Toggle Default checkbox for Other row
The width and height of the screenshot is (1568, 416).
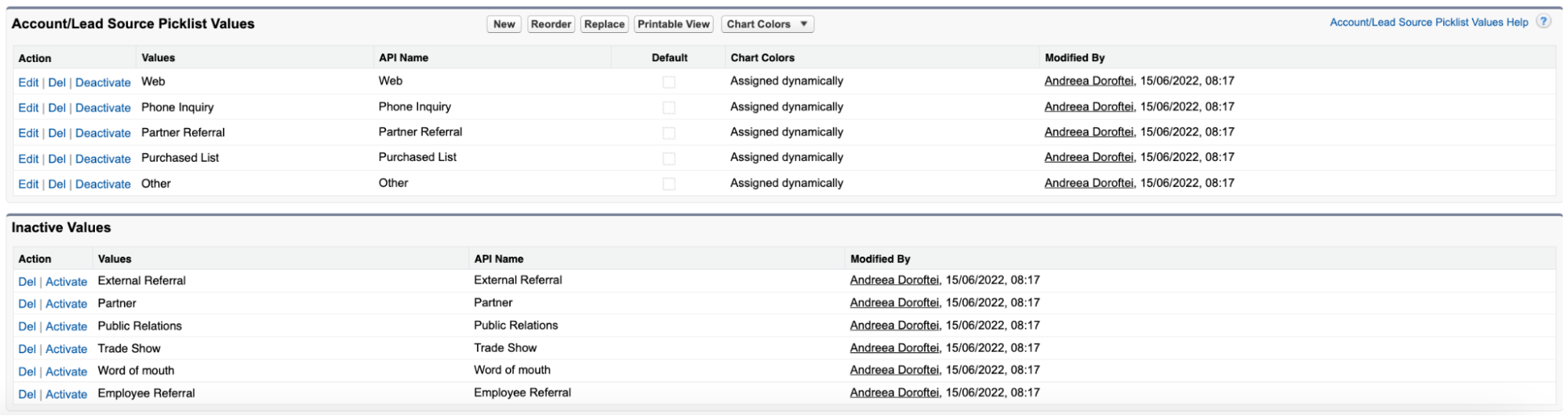pos(669,184)
